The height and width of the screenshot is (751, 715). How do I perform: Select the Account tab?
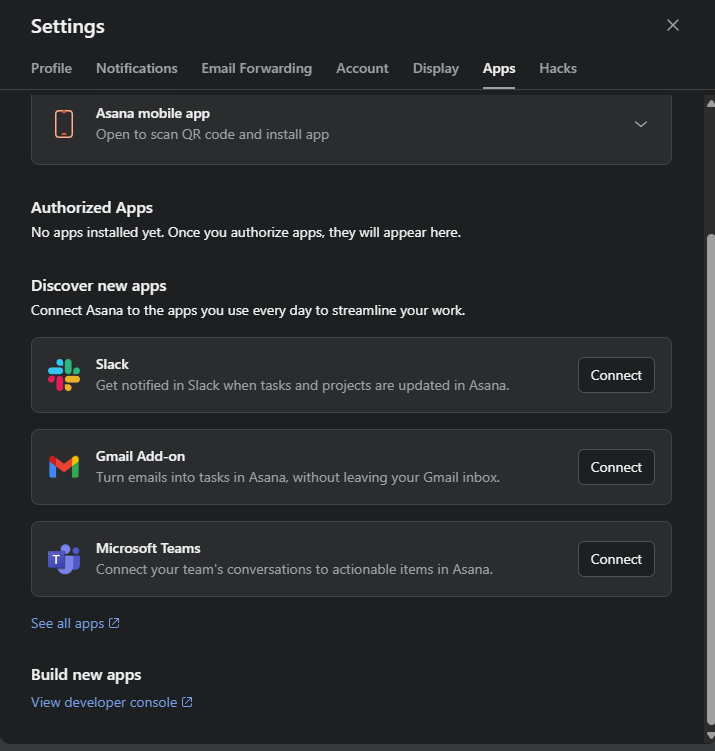coord(362,68)
